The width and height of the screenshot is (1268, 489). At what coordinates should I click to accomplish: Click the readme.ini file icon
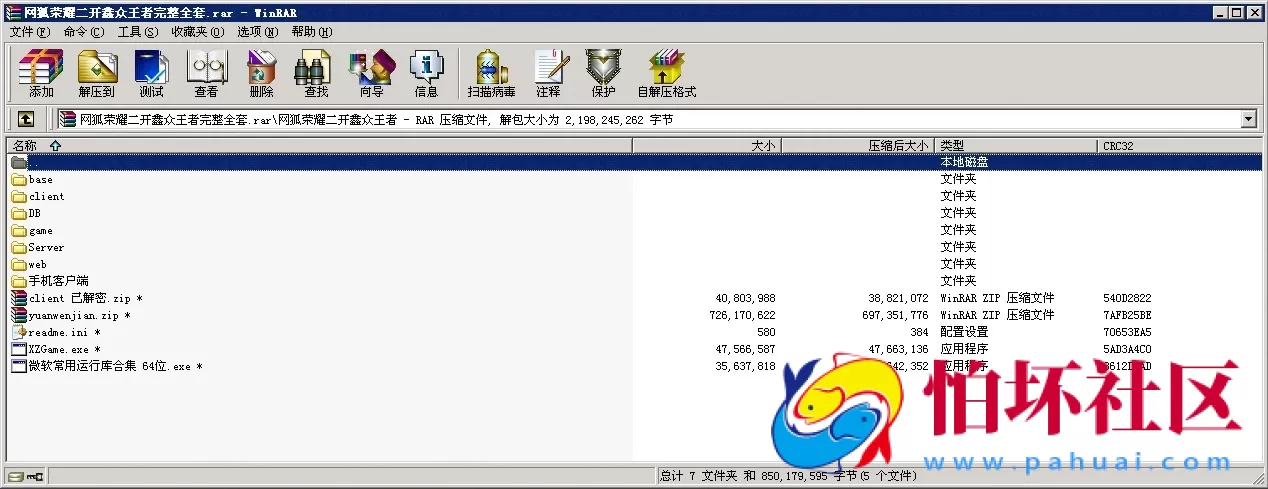(x=19, y=333)
